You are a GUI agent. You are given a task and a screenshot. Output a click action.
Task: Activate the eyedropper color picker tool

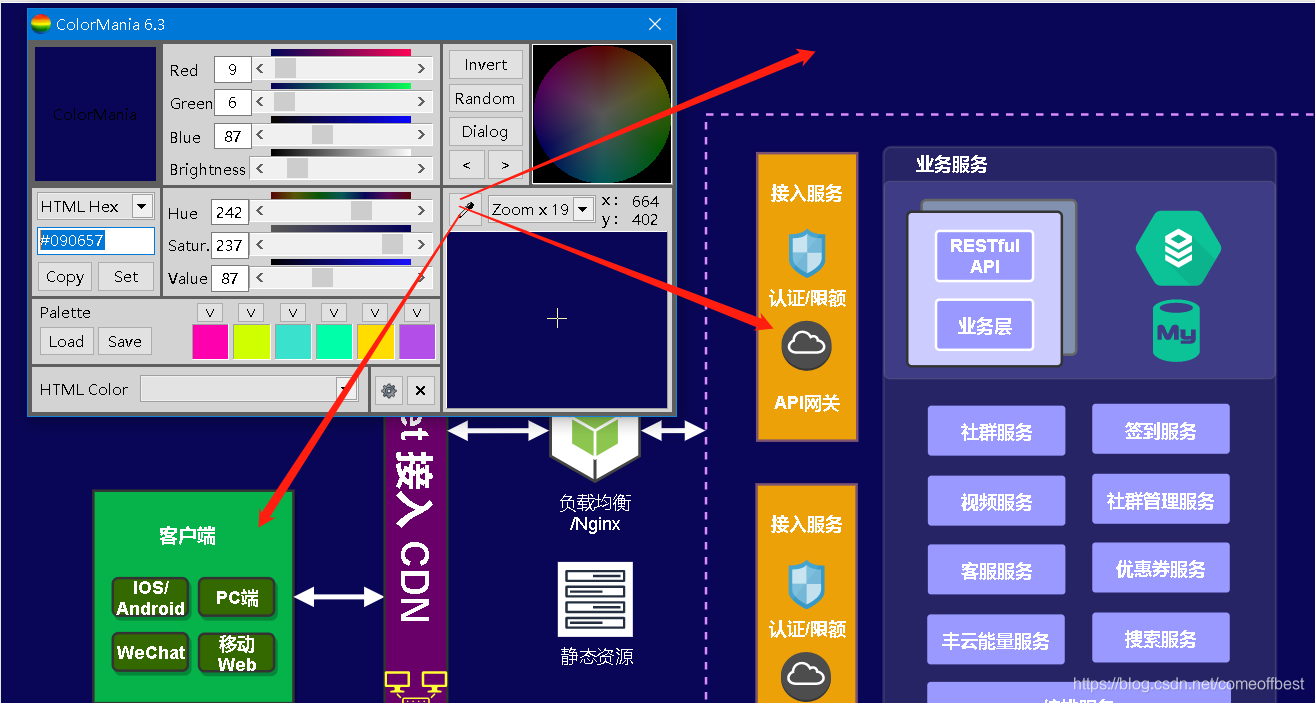click(x=465, y=209)
